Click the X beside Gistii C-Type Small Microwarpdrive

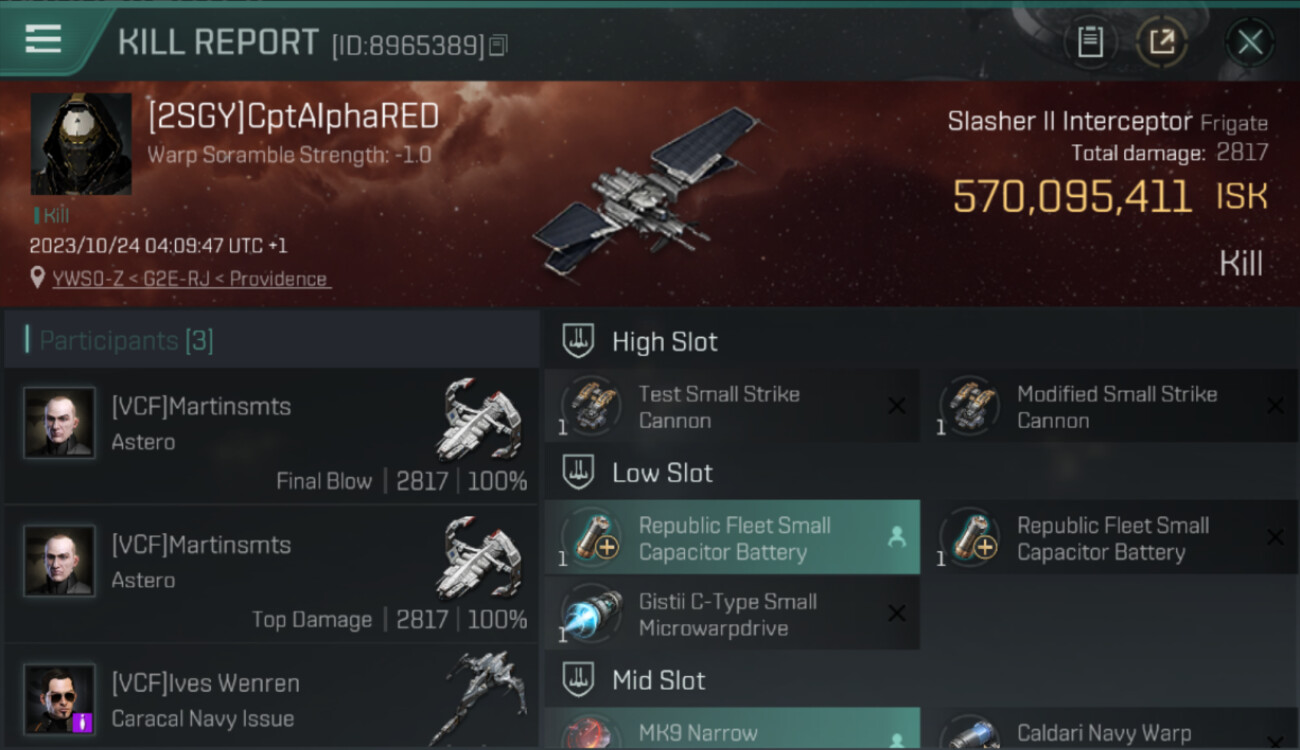pos(897,614)
